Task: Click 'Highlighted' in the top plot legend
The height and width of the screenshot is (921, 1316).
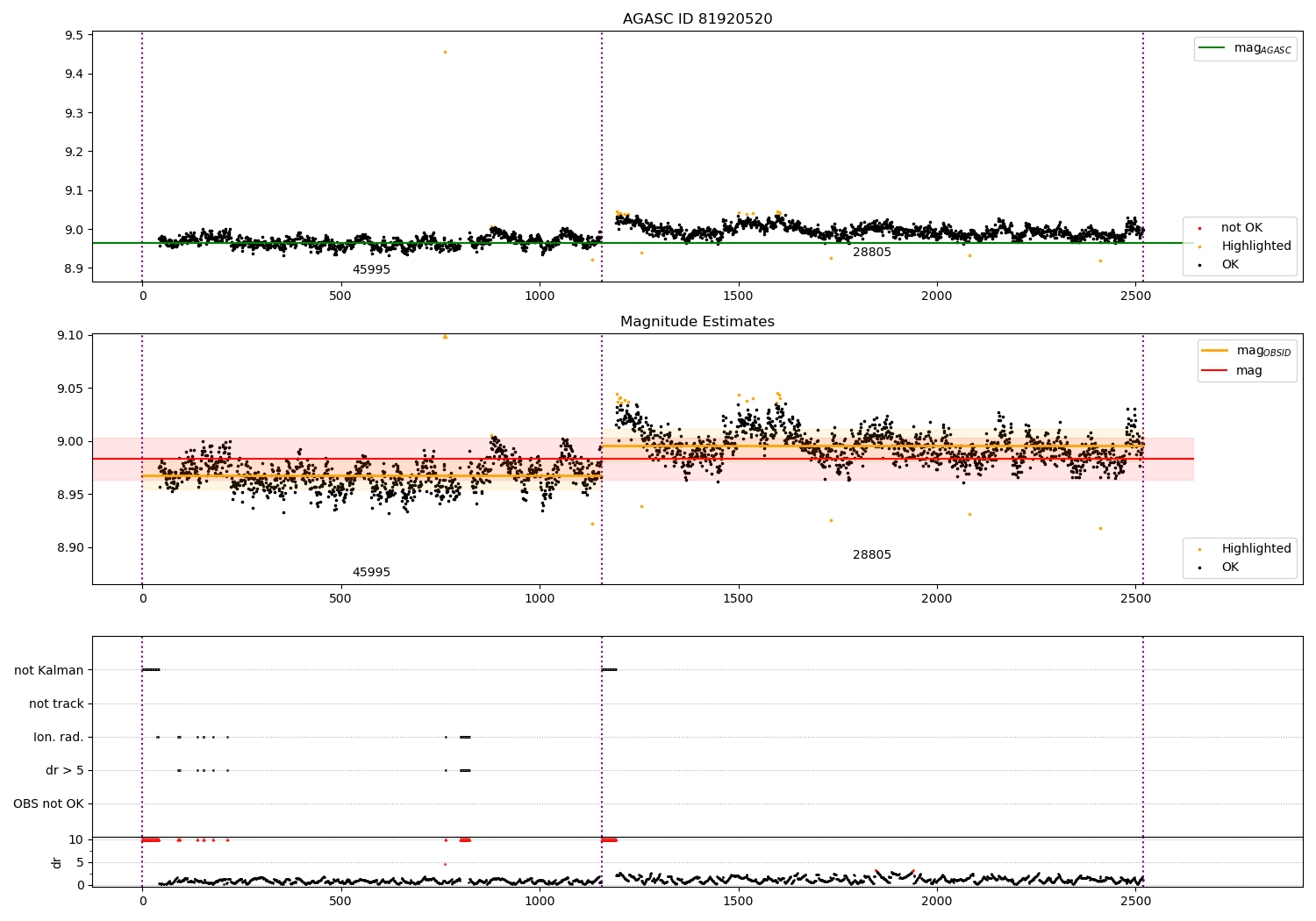Action: (x=1256, y=246)
